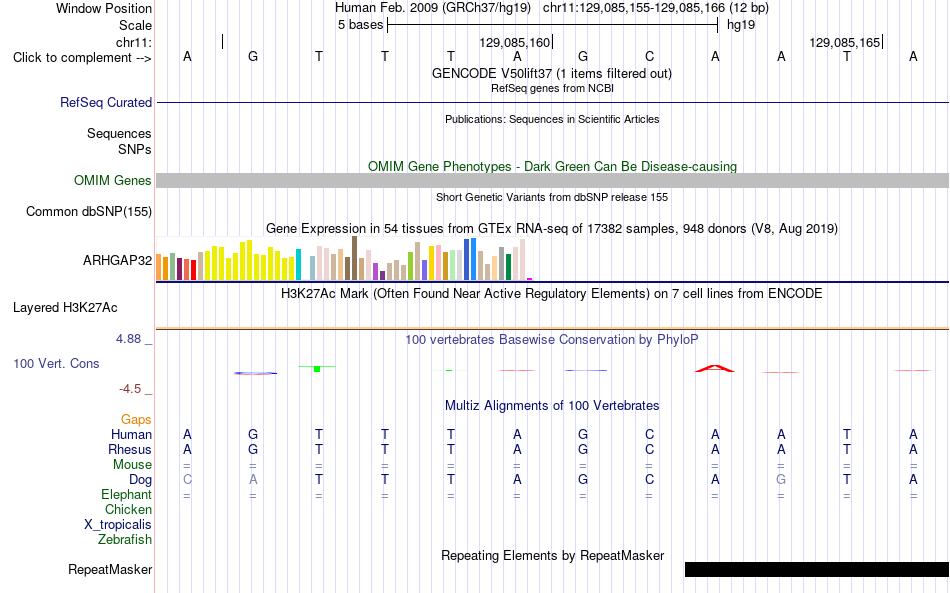Click the Scale label

(135, 25)
